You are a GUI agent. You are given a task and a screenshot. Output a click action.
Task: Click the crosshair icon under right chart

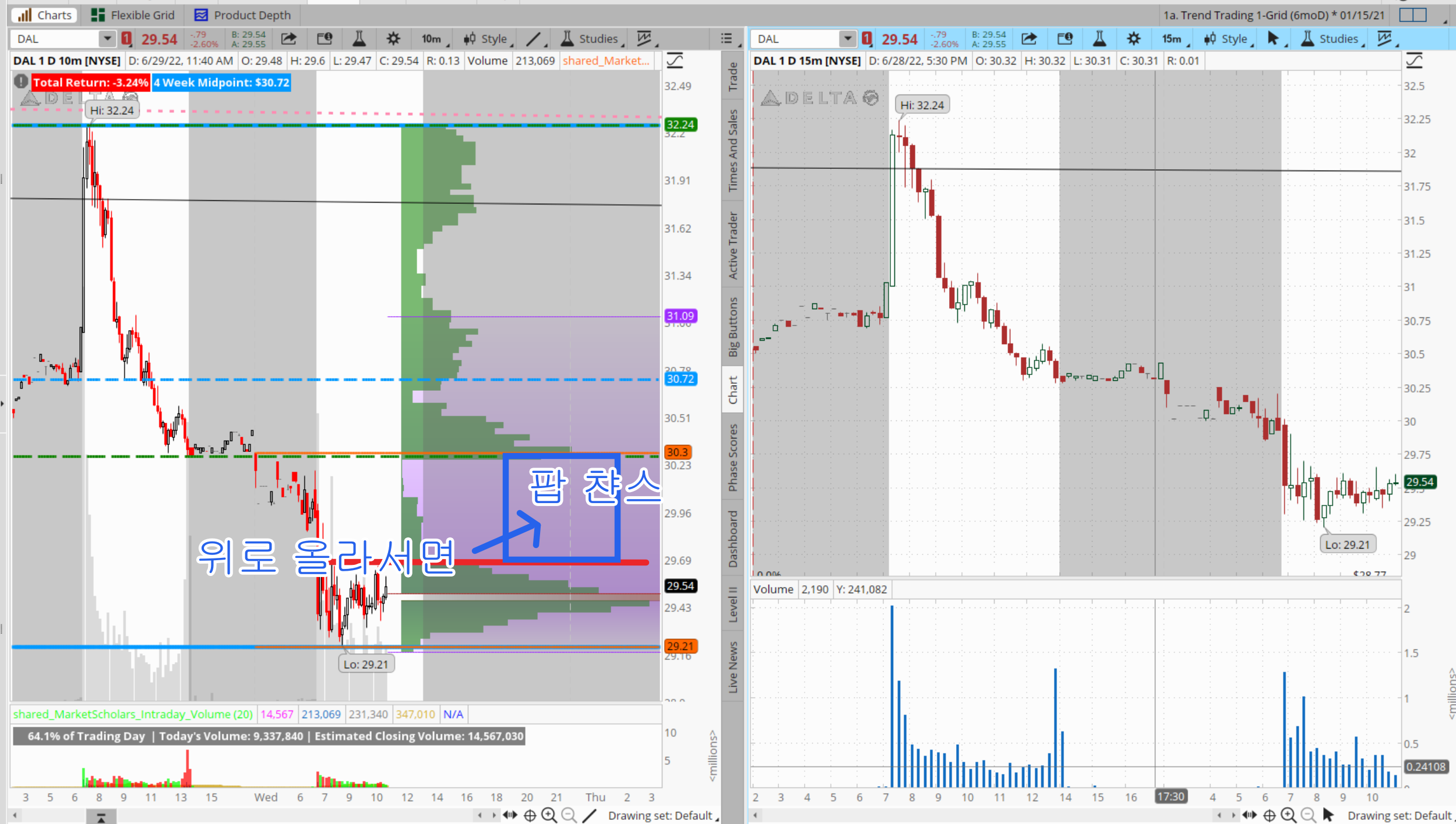1270,815
